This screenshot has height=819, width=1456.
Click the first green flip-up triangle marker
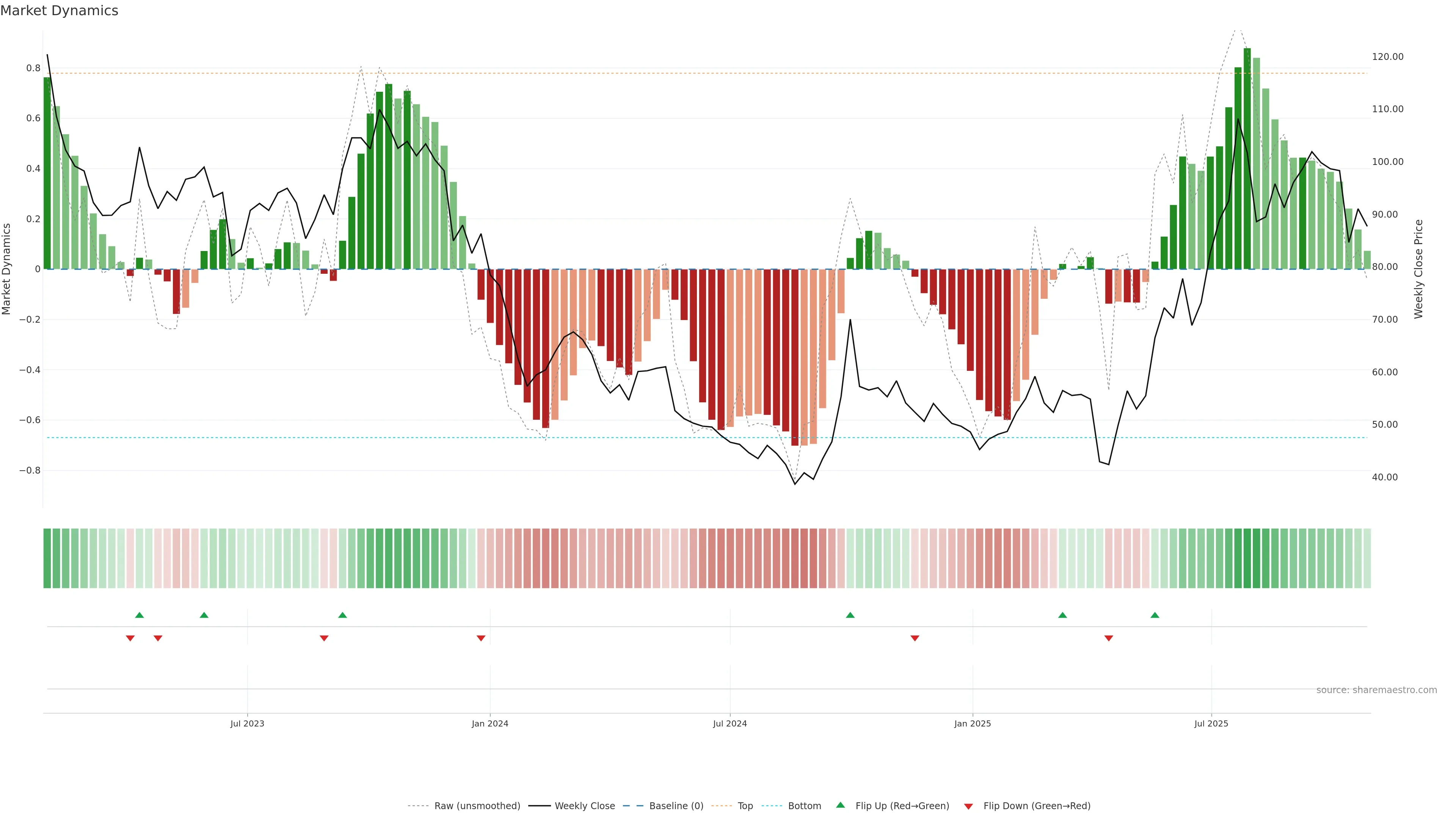140,615
